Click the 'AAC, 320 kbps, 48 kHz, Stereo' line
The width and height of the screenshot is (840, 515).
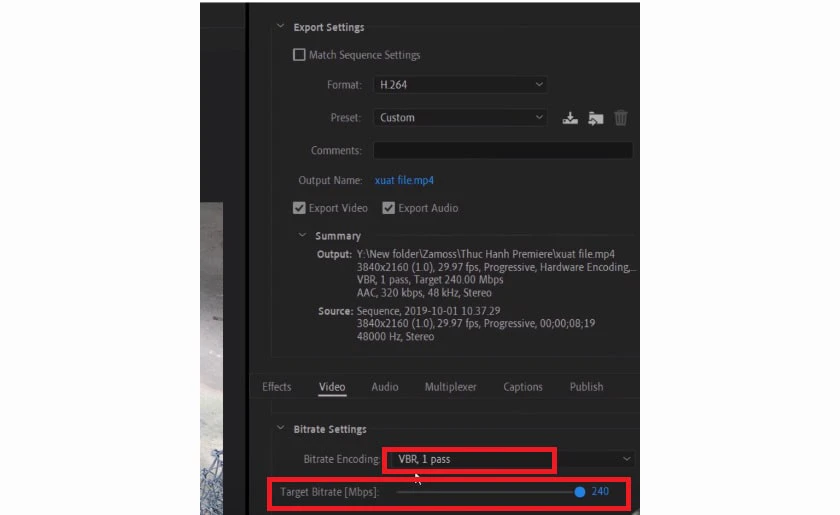click(x=424, y=293)
